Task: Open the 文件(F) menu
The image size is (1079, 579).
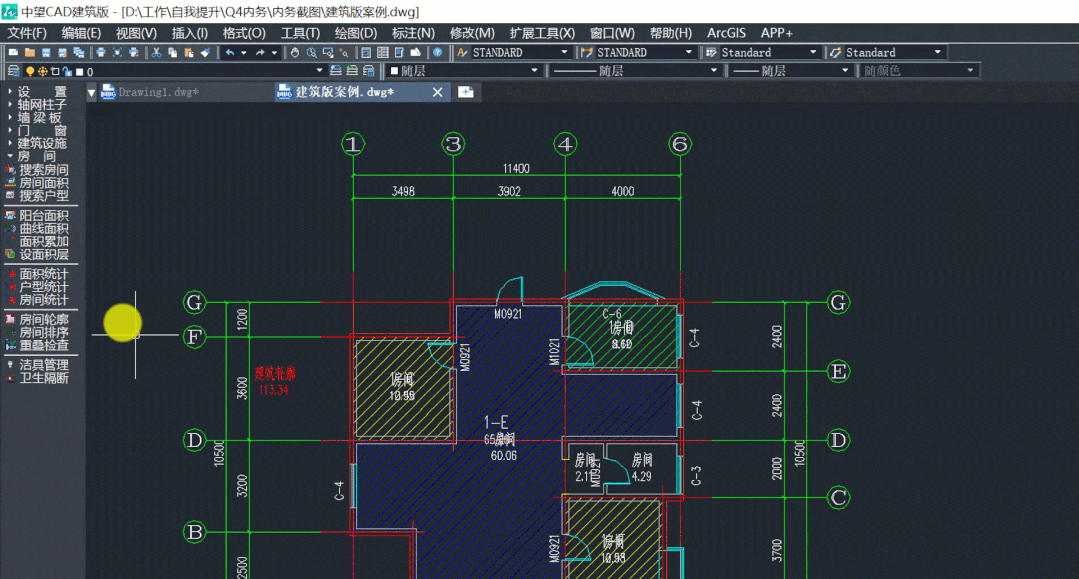Action: [28, 33]
